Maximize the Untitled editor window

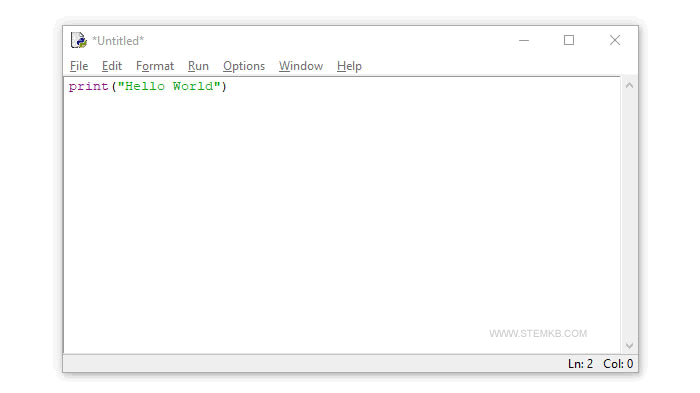(569, 40)
